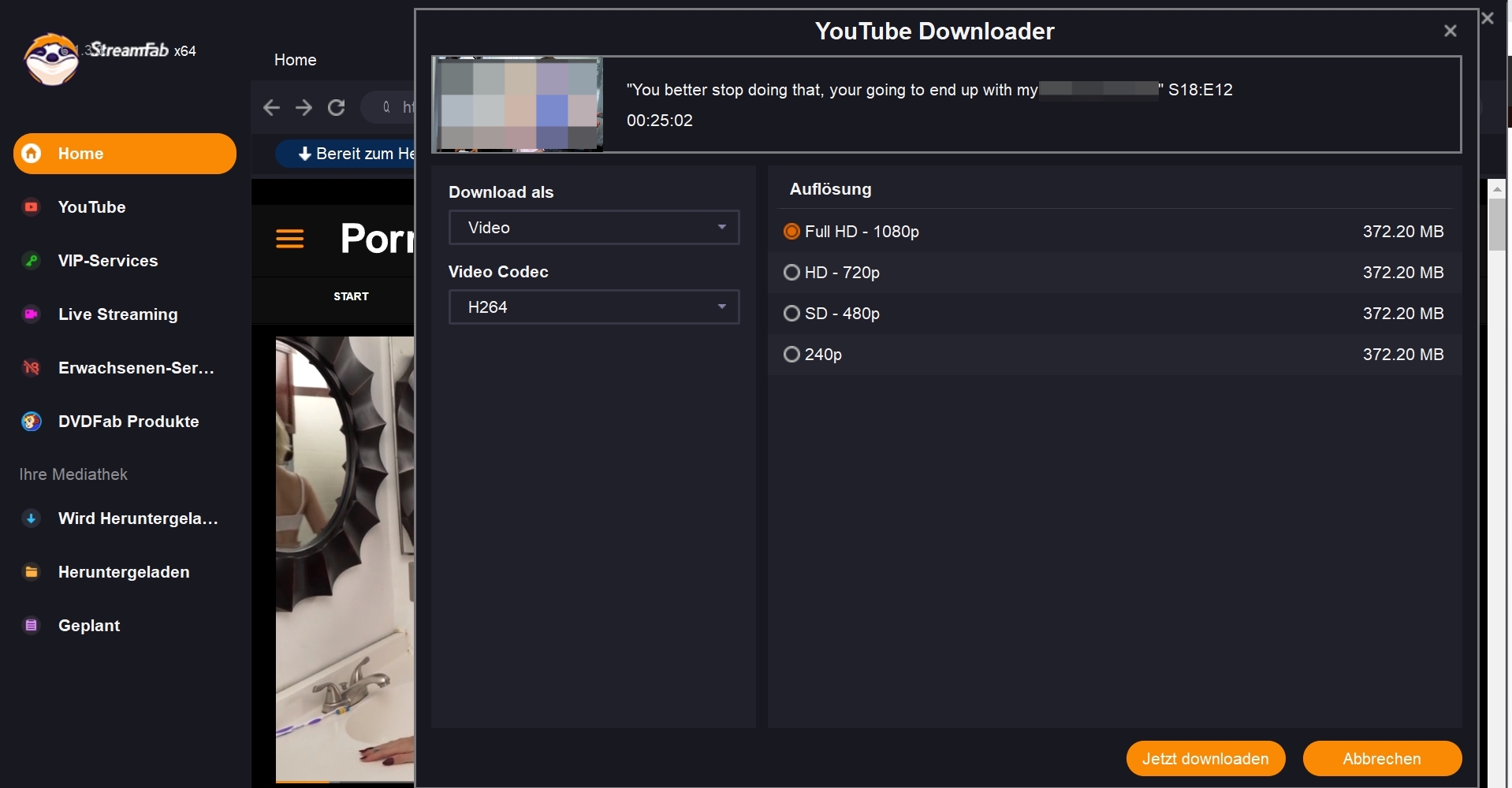This screenshot has width=1512, height=788.
Task: Reload the page with refresh icon
Action: point(337,108)
